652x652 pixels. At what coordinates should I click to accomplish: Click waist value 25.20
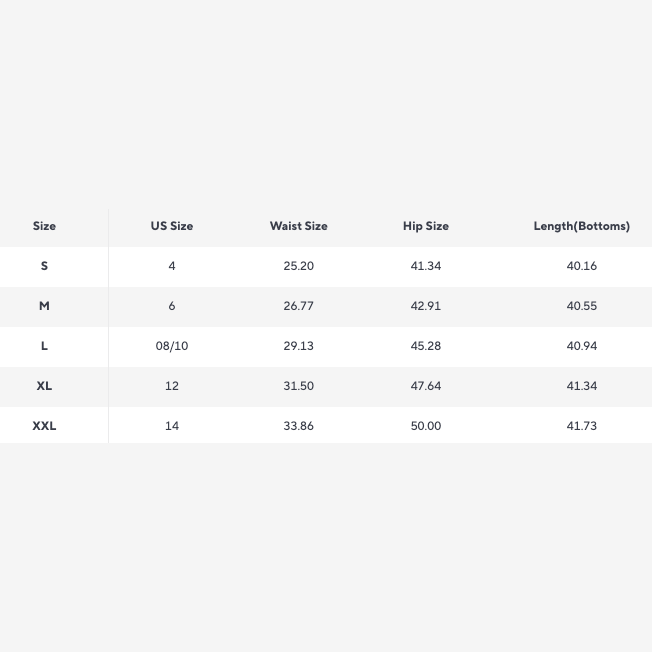299,266
